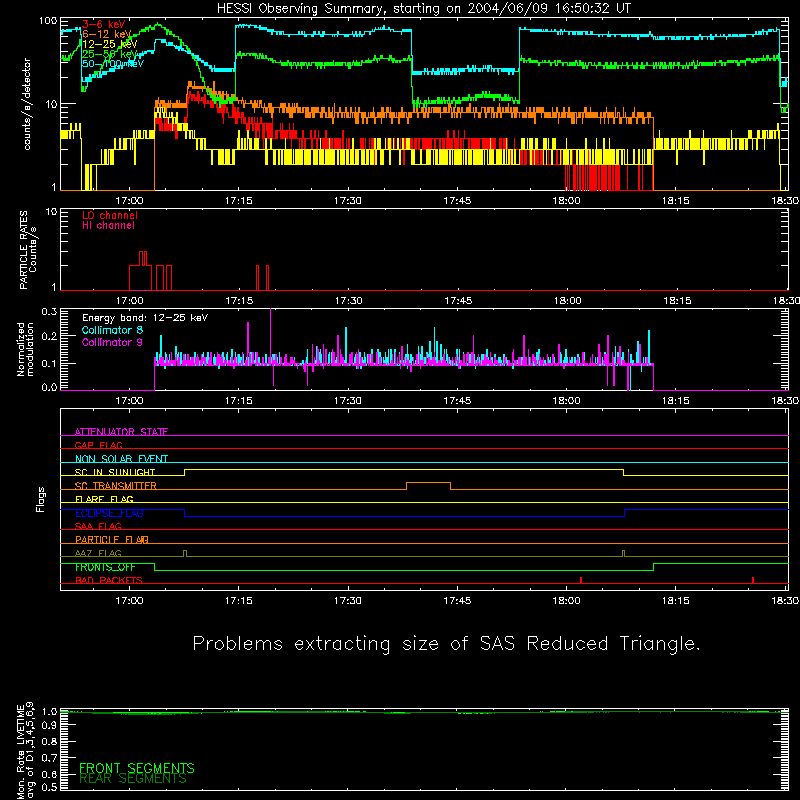Click the SAA_FLAG label
The image size is (800, 800).
(x=98, y=526)
